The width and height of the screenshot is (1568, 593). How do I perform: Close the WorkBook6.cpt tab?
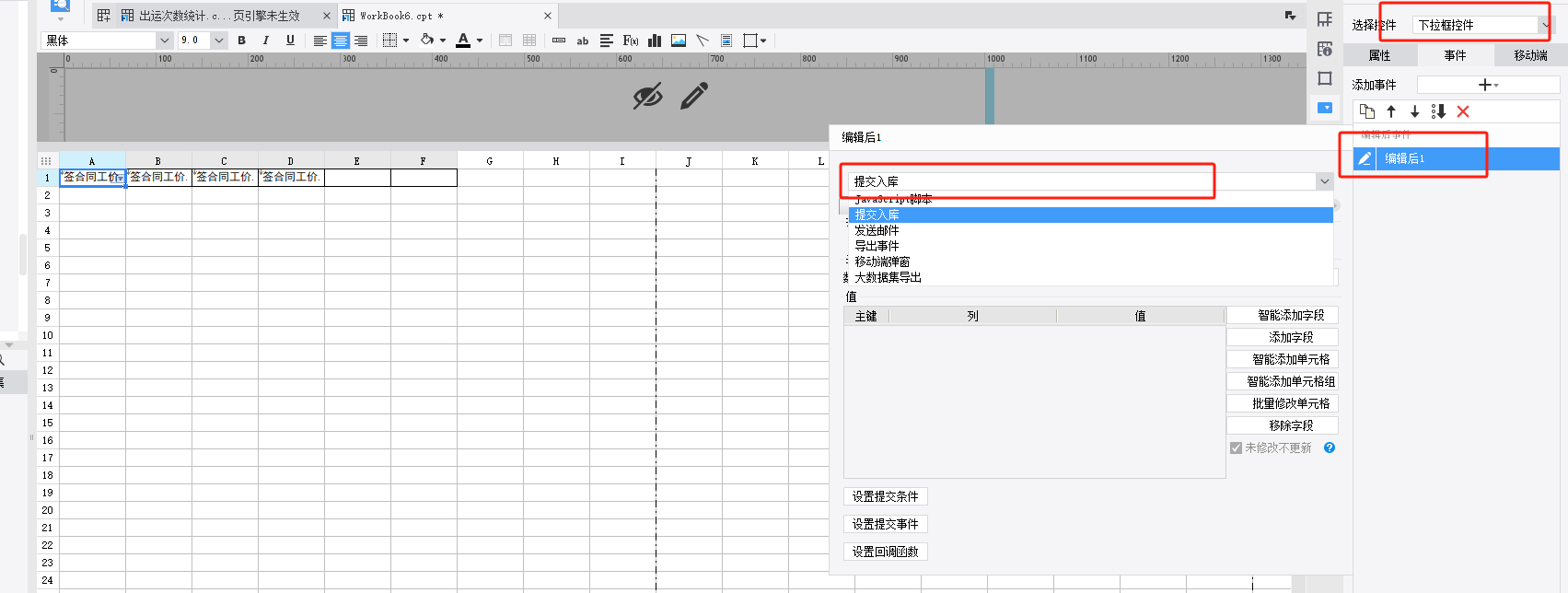(x=548, y=16)
